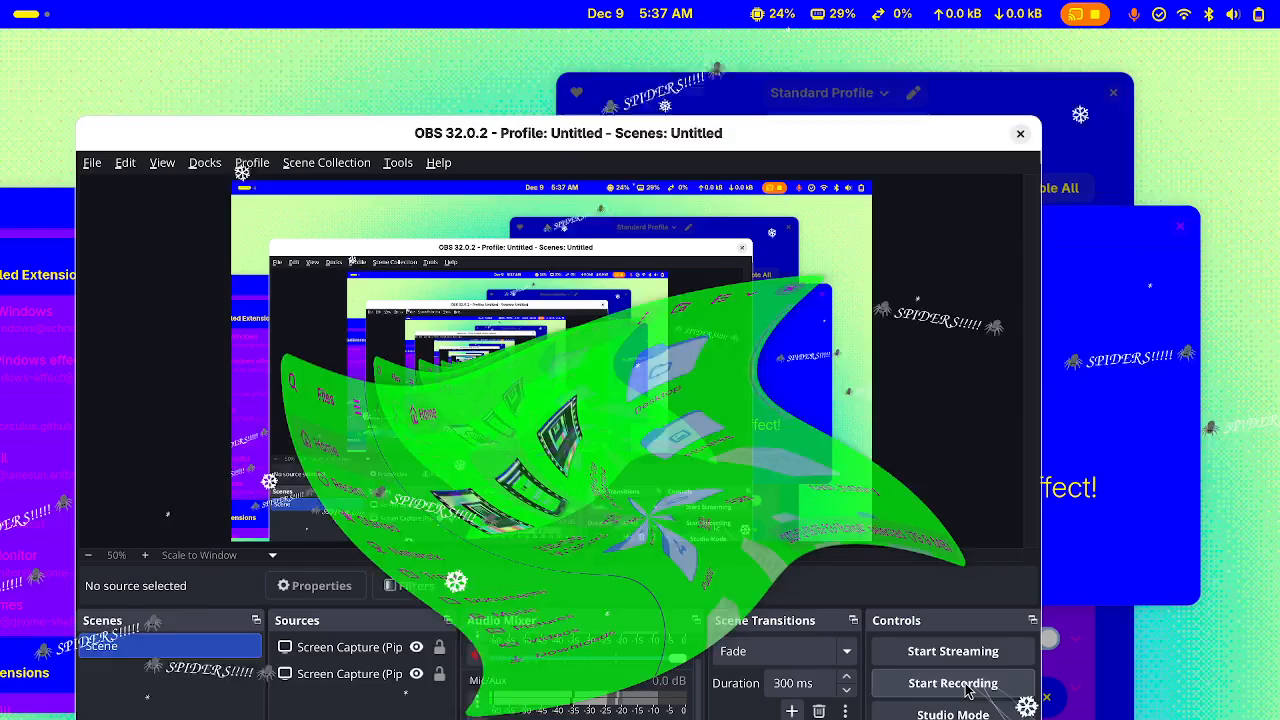The height and width of the screenshot is (720, 1280).
Task: Open the Tools menu in OBS
Action: [x=398, y=163]
